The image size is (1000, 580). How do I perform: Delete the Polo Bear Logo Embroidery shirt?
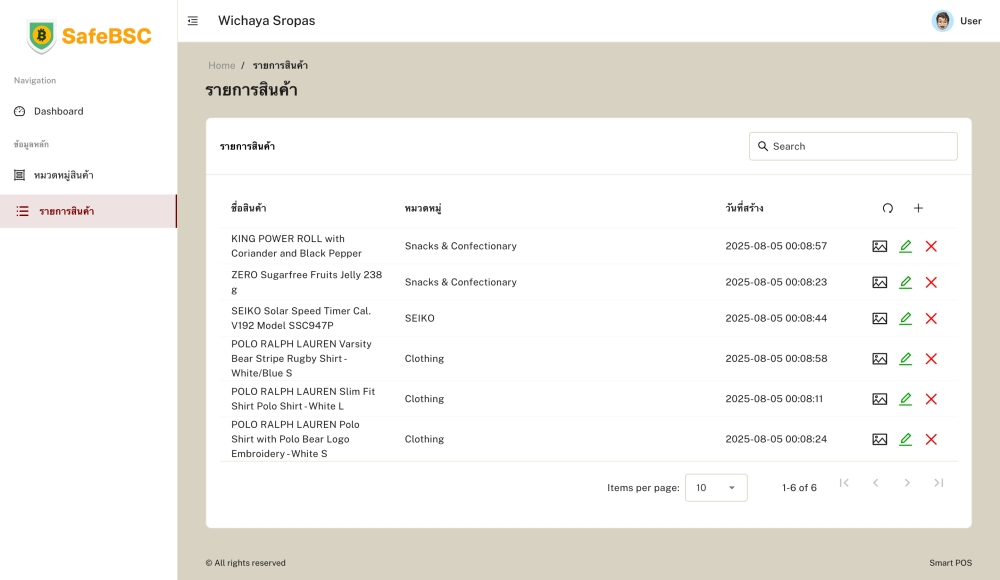click(x=931, y=439)
